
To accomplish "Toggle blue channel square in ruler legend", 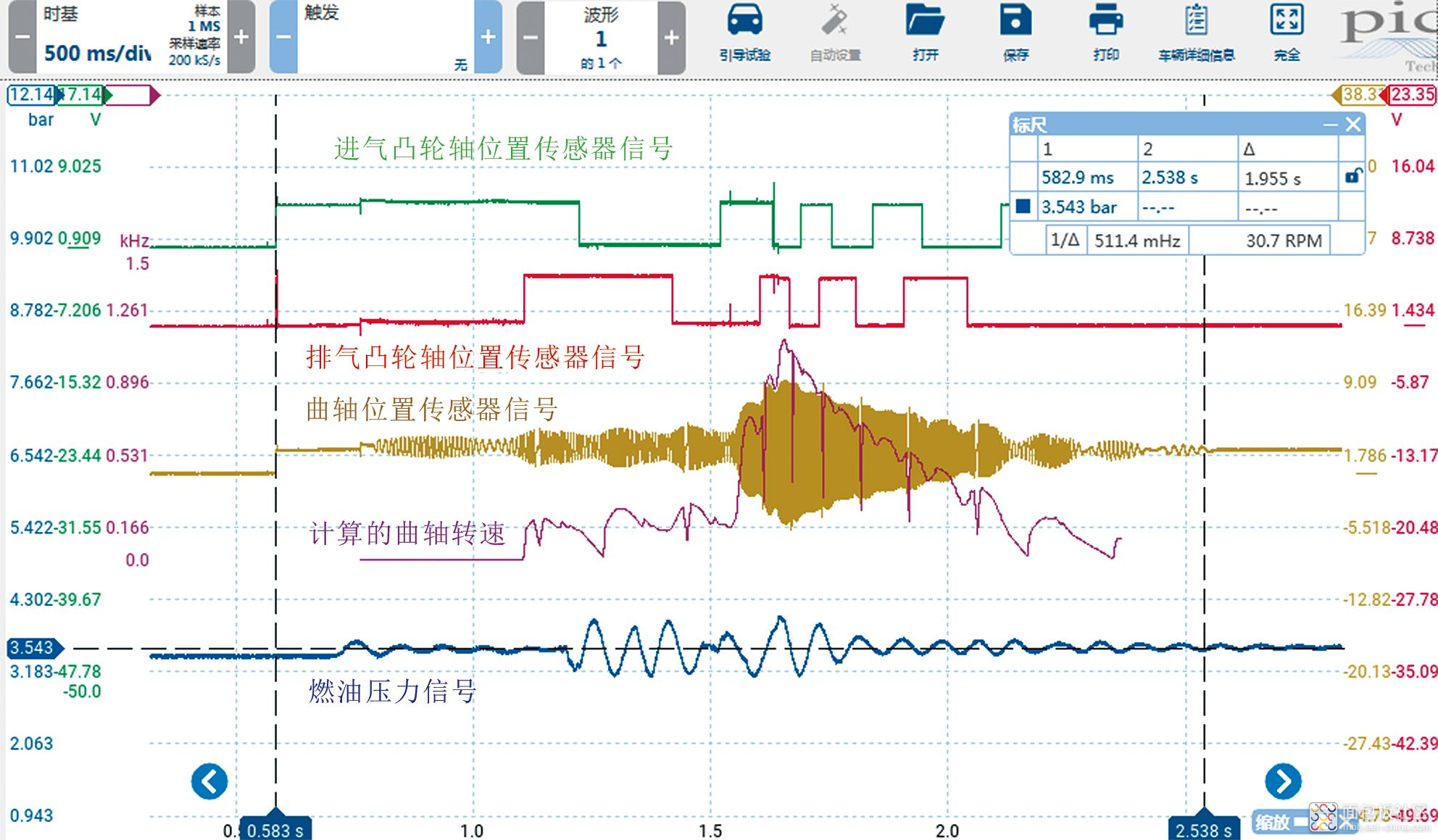I will 1023,207.
